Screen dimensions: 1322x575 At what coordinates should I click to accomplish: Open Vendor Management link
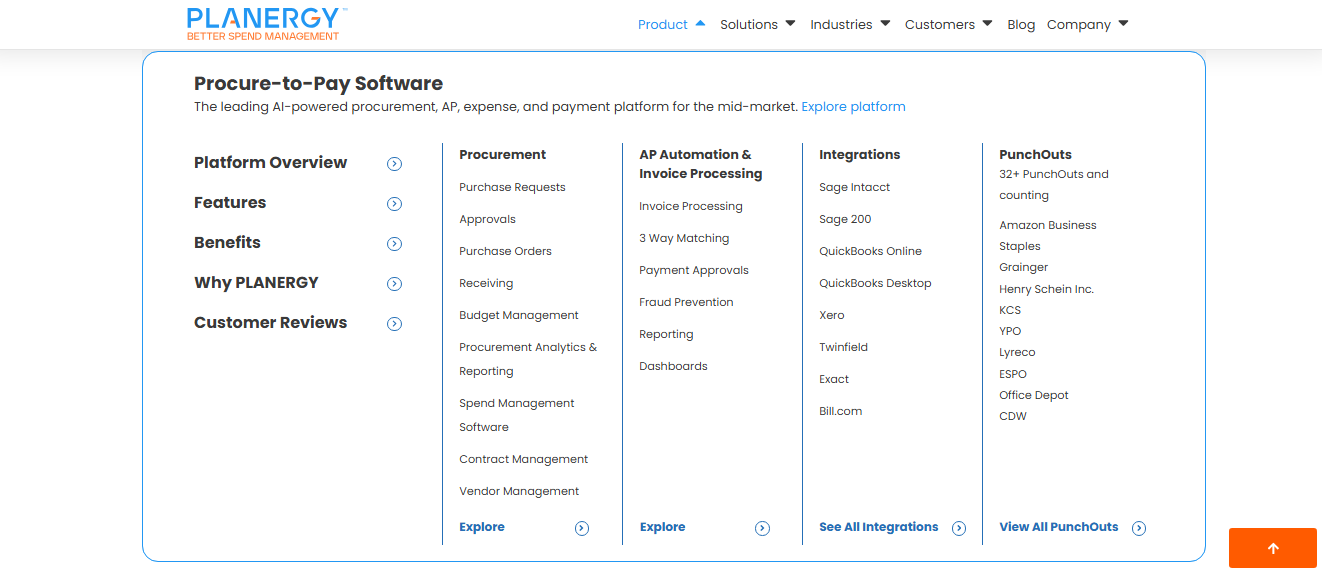click(x=519, y=491)
